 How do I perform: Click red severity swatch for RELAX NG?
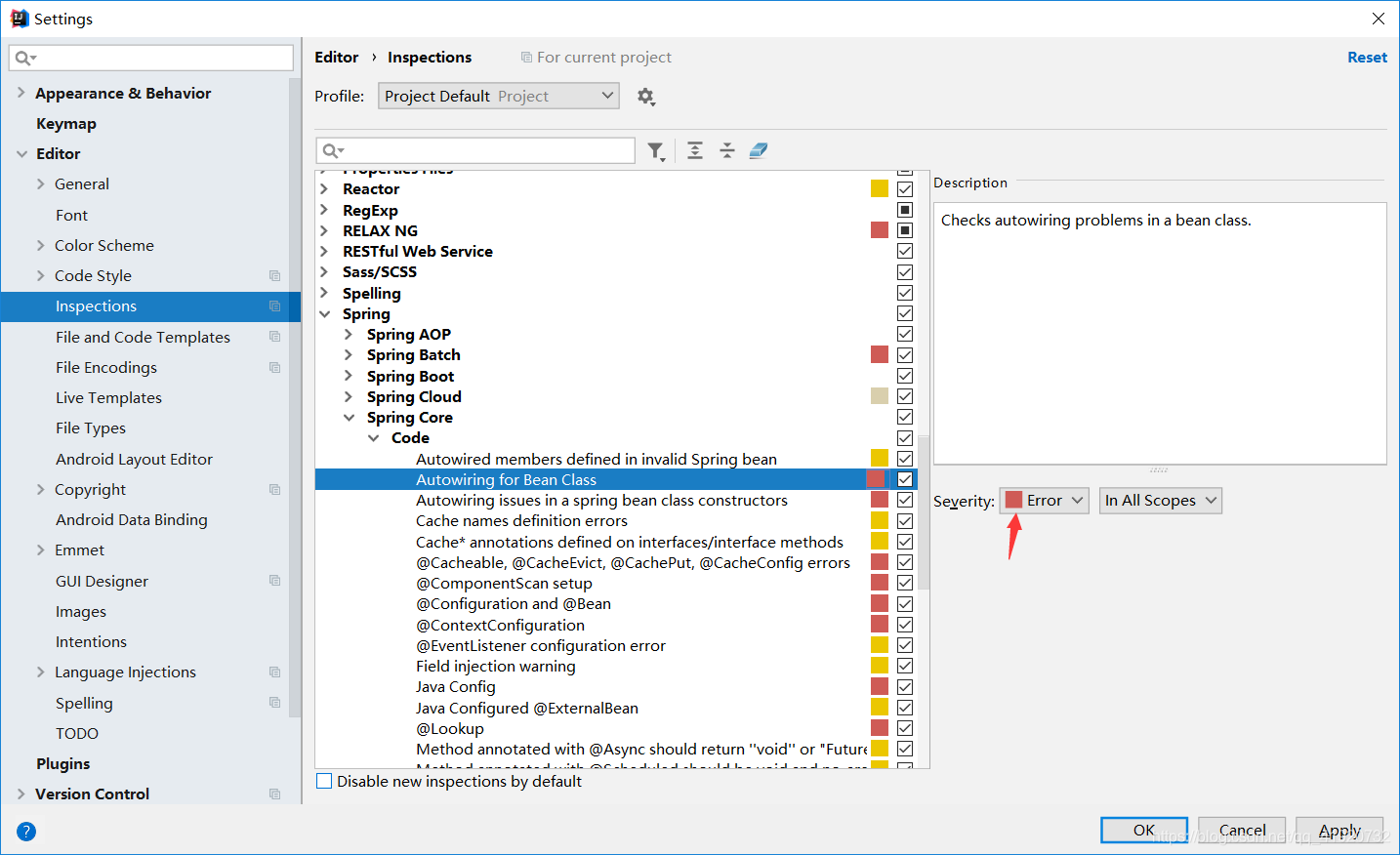(880, 230)
